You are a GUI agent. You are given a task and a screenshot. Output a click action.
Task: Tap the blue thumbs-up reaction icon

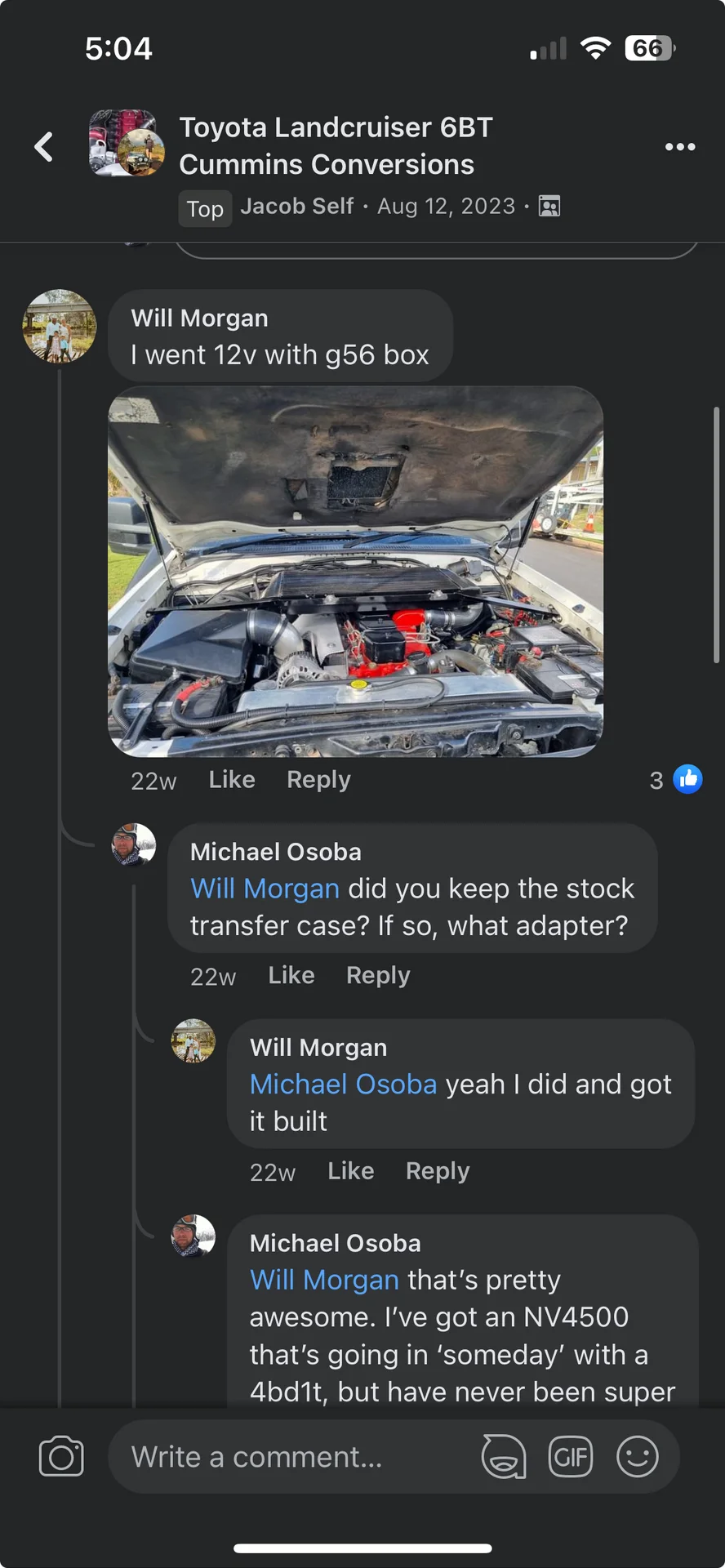tap(687, 779)
